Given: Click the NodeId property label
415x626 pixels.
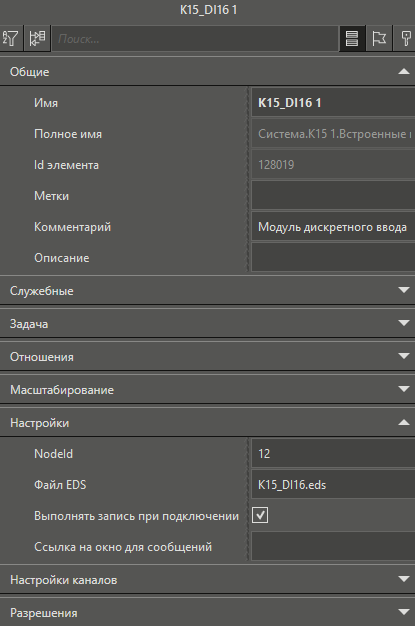Looking at the screenshot, I should (54, 454).
